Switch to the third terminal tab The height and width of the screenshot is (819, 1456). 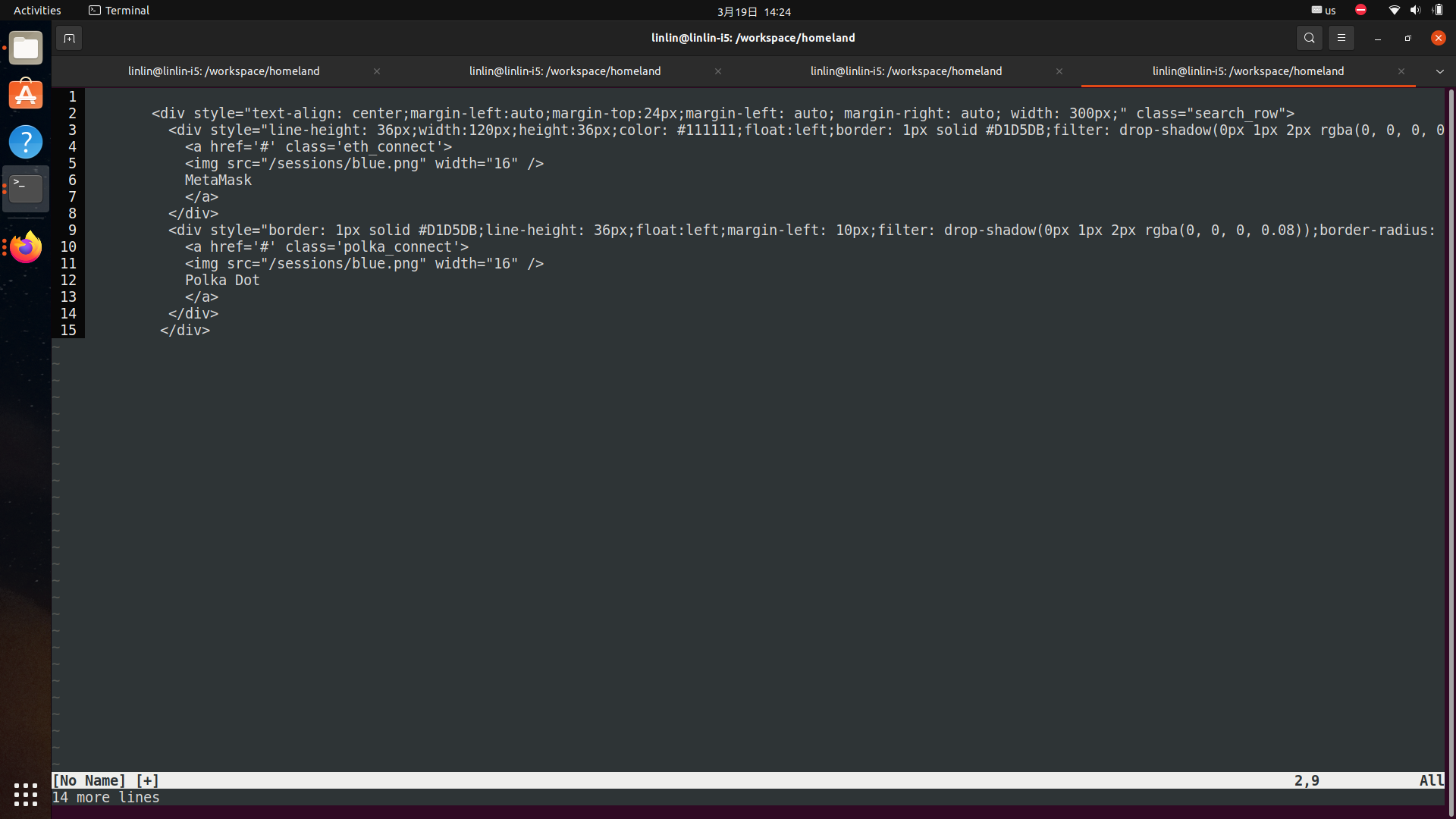(x=905, y=71)
